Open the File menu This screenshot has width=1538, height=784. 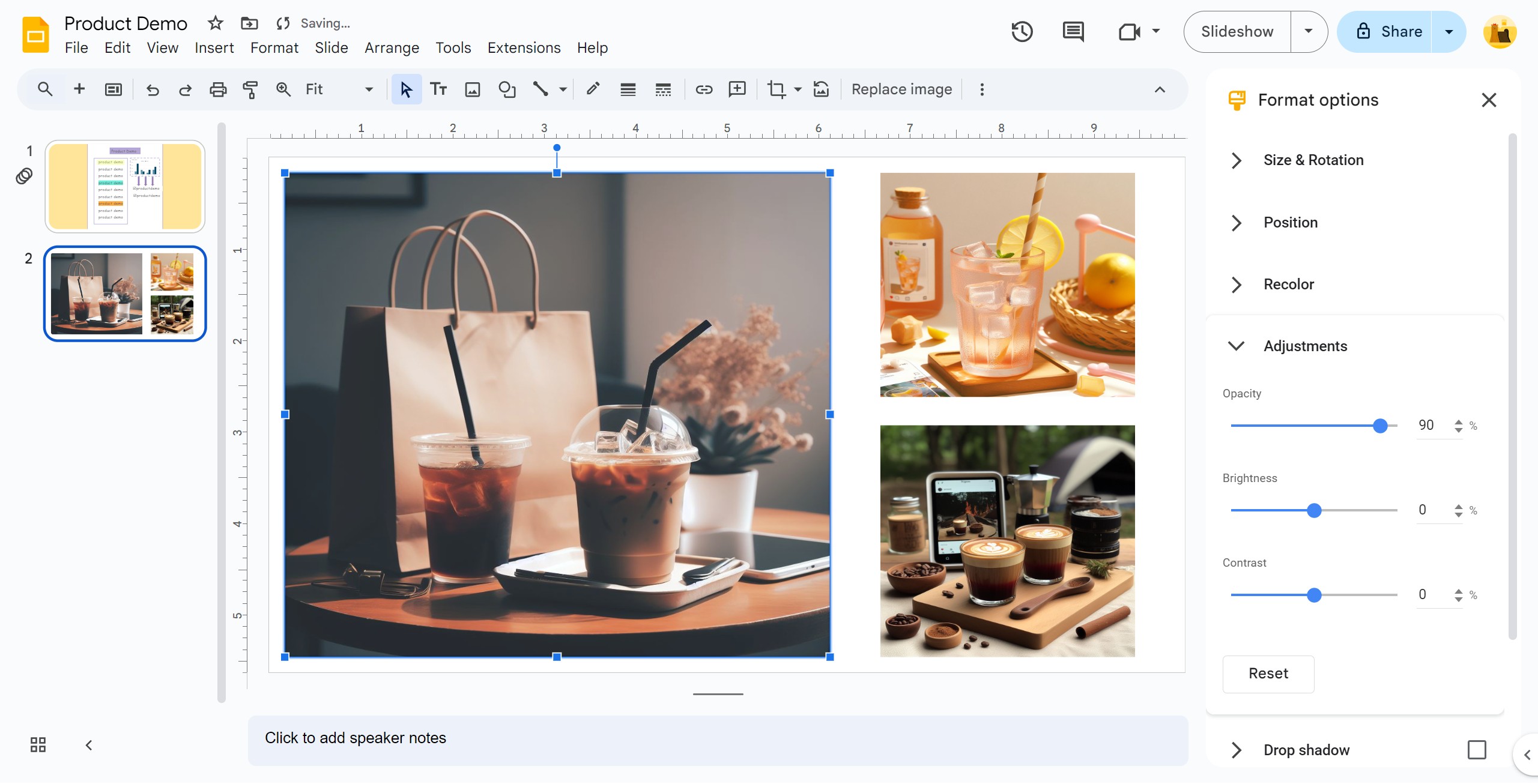pos(76,48)
